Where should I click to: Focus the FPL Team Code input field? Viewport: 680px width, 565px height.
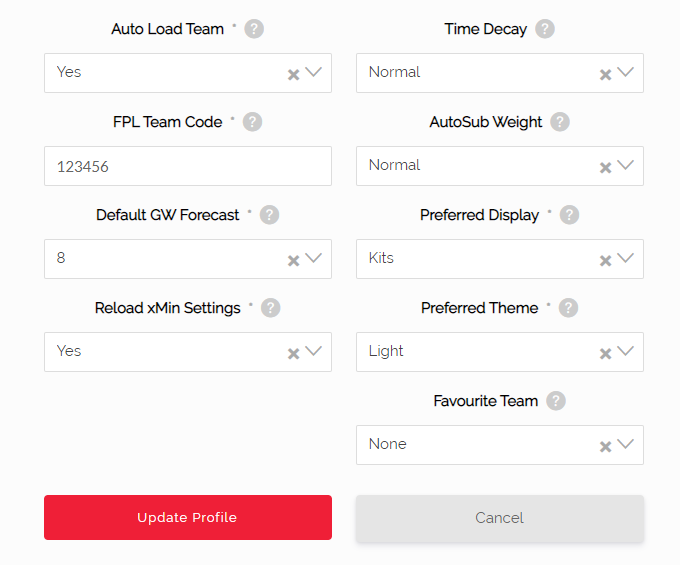[188, 166]
